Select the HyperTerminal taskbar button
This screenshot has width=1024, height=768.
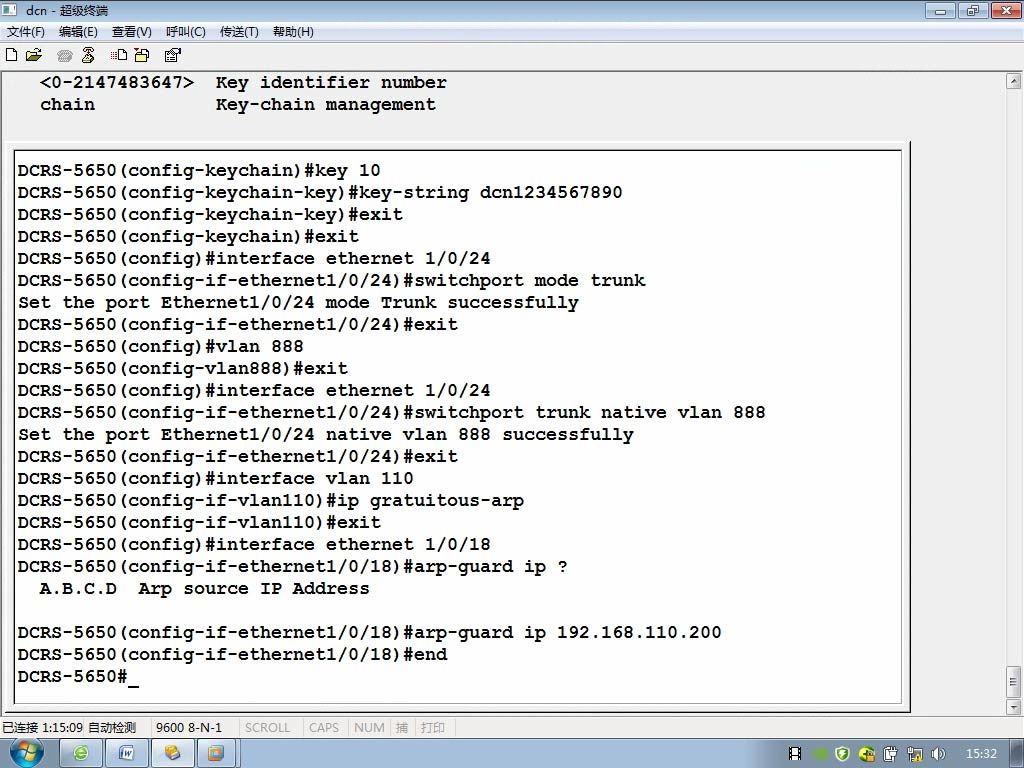click(x=172, y=754)
